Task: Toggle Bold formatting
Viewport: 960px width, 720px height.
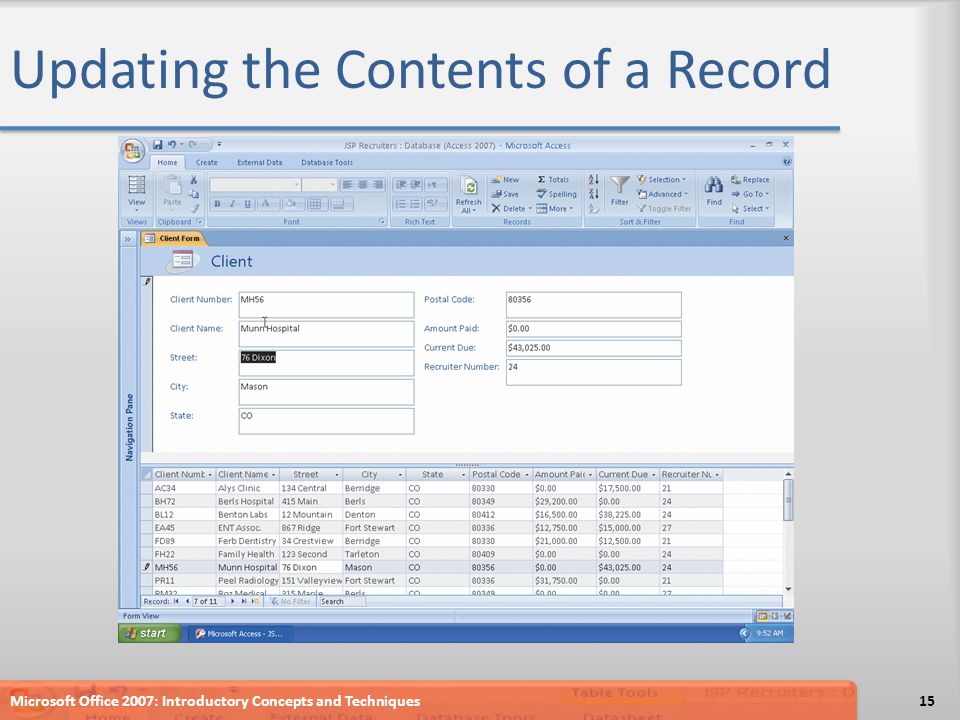Action: point(217,204)
